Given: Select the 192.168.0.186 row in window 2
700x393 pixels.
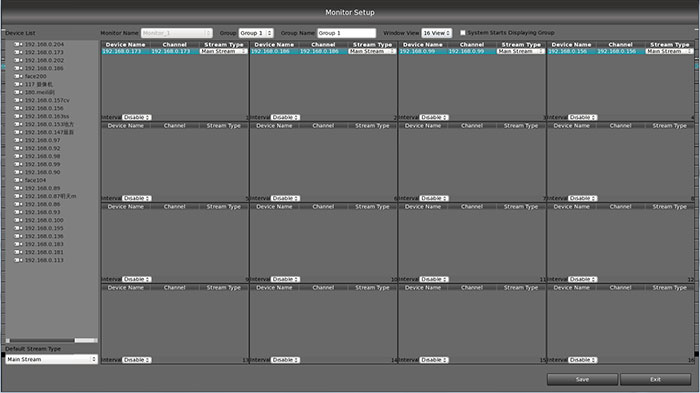Looking at the screenshot, I should click(323, 51).
